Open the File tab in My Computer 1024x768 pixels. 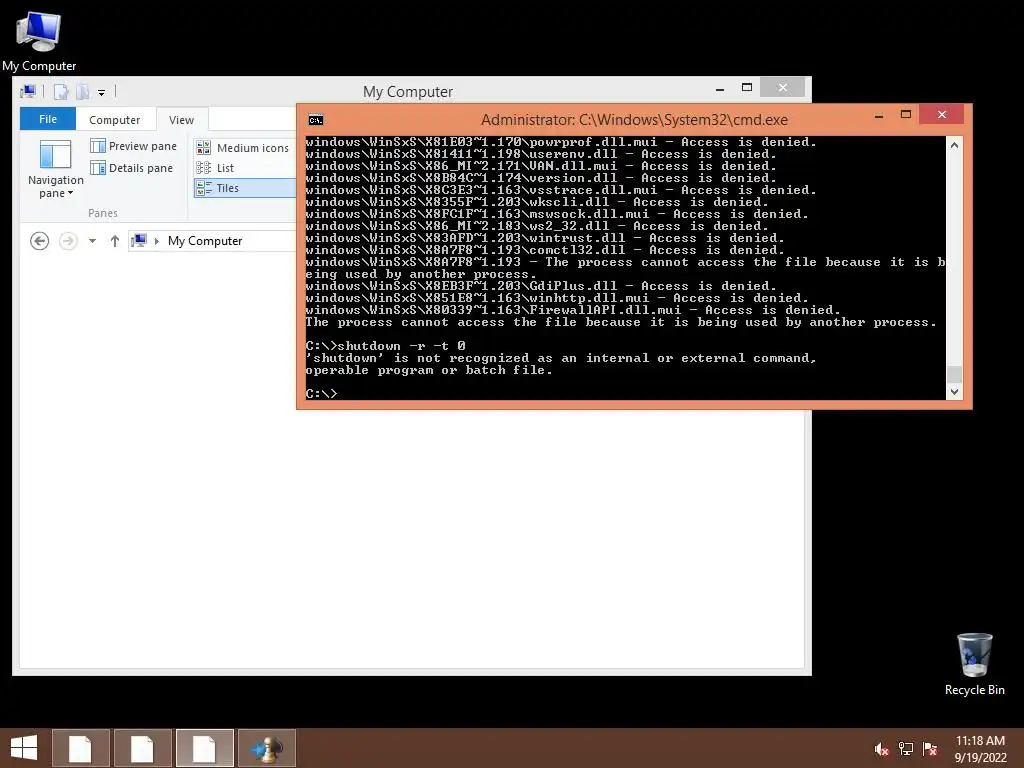[x=48, y=119]
